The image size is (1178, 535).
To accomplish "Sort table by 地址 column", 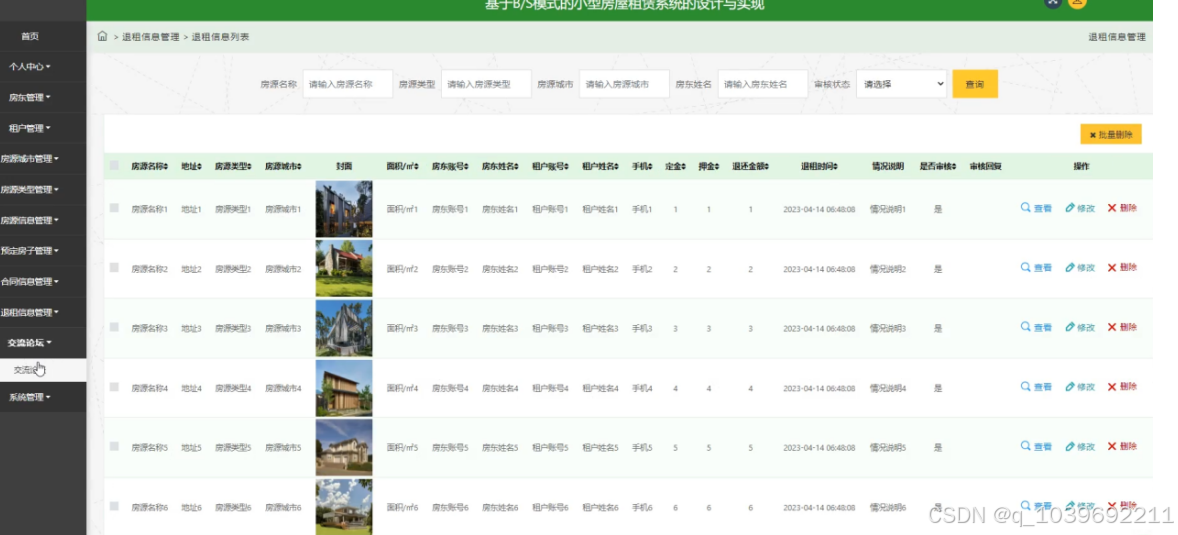I will coord(192,166).
